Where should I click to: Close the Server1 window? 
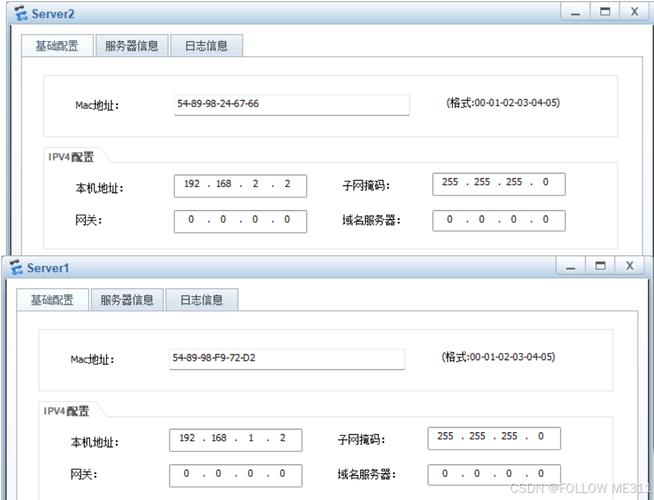click(630, 266)
